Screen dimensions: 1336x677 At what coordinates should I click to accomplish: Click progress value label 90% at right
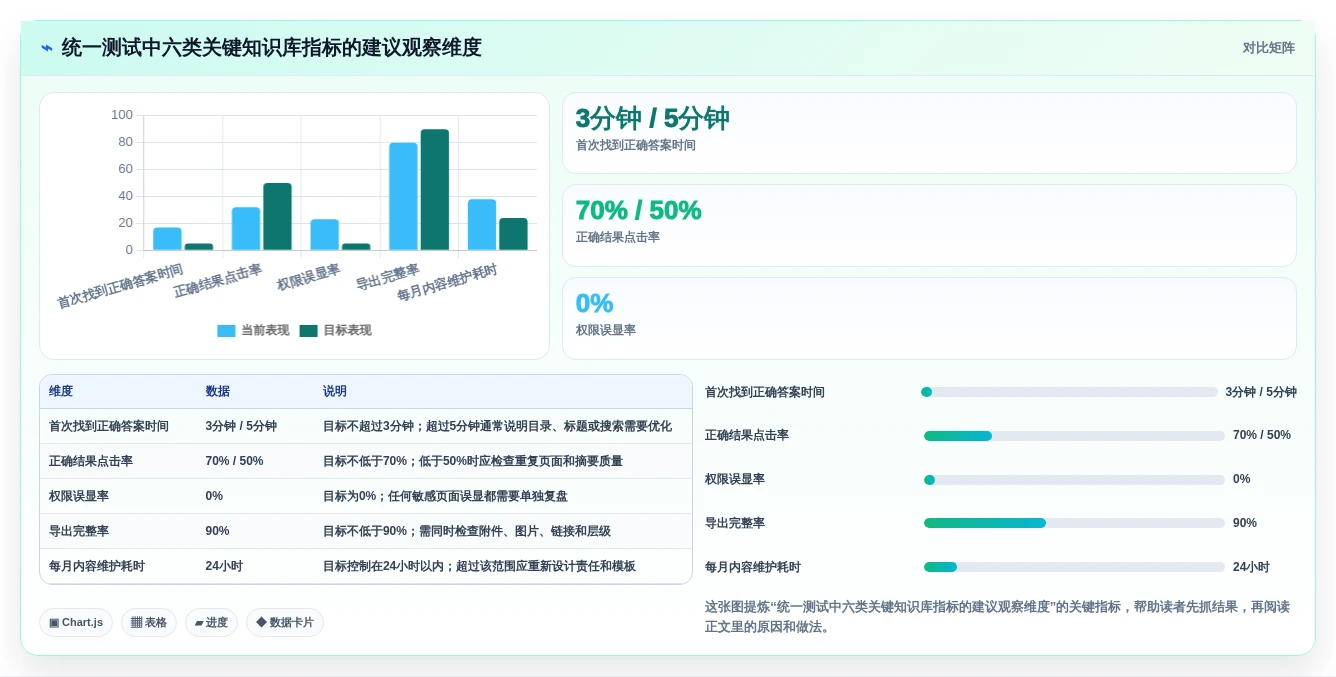pos(1245,523)
